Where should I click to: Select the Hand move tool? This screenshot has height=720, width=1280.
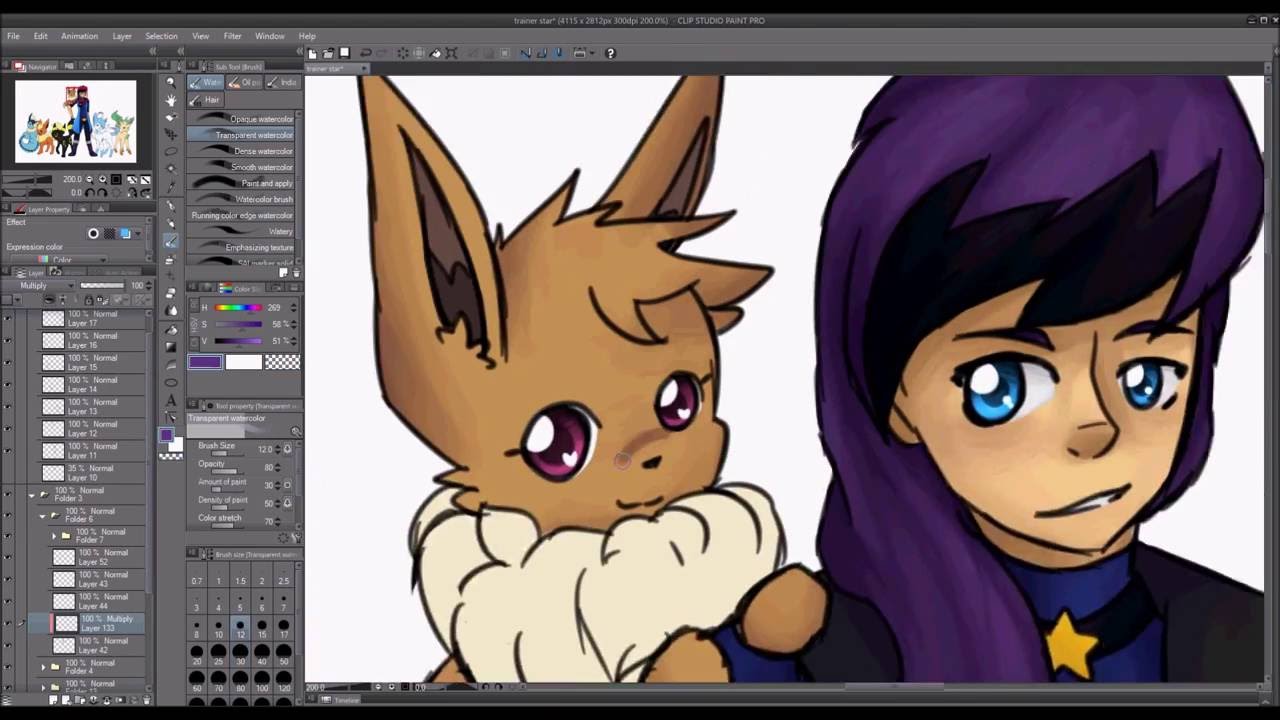(x=171, y=100)
